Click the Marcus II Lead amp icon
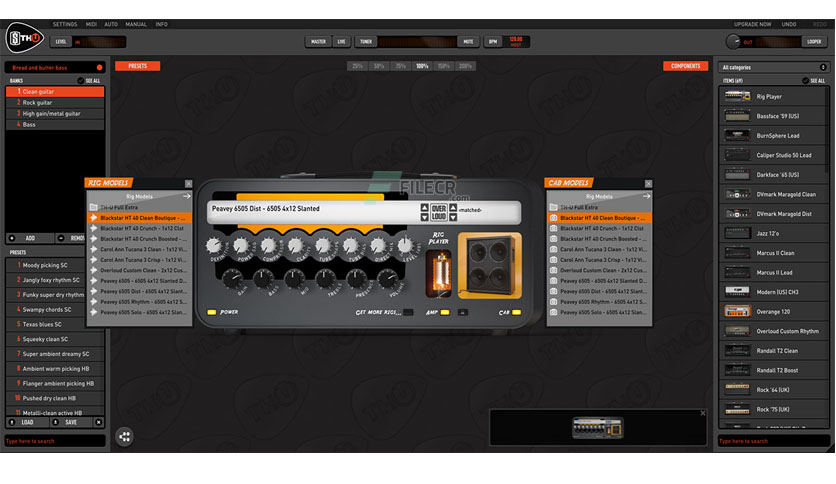This screenshot has width=836, height=484. click(737, 272)
